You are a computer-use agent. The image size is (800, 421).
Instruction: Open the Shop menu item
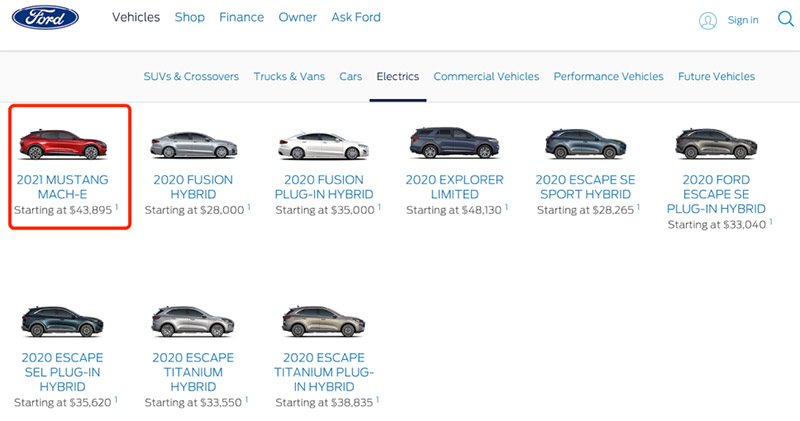pos(189,18)
